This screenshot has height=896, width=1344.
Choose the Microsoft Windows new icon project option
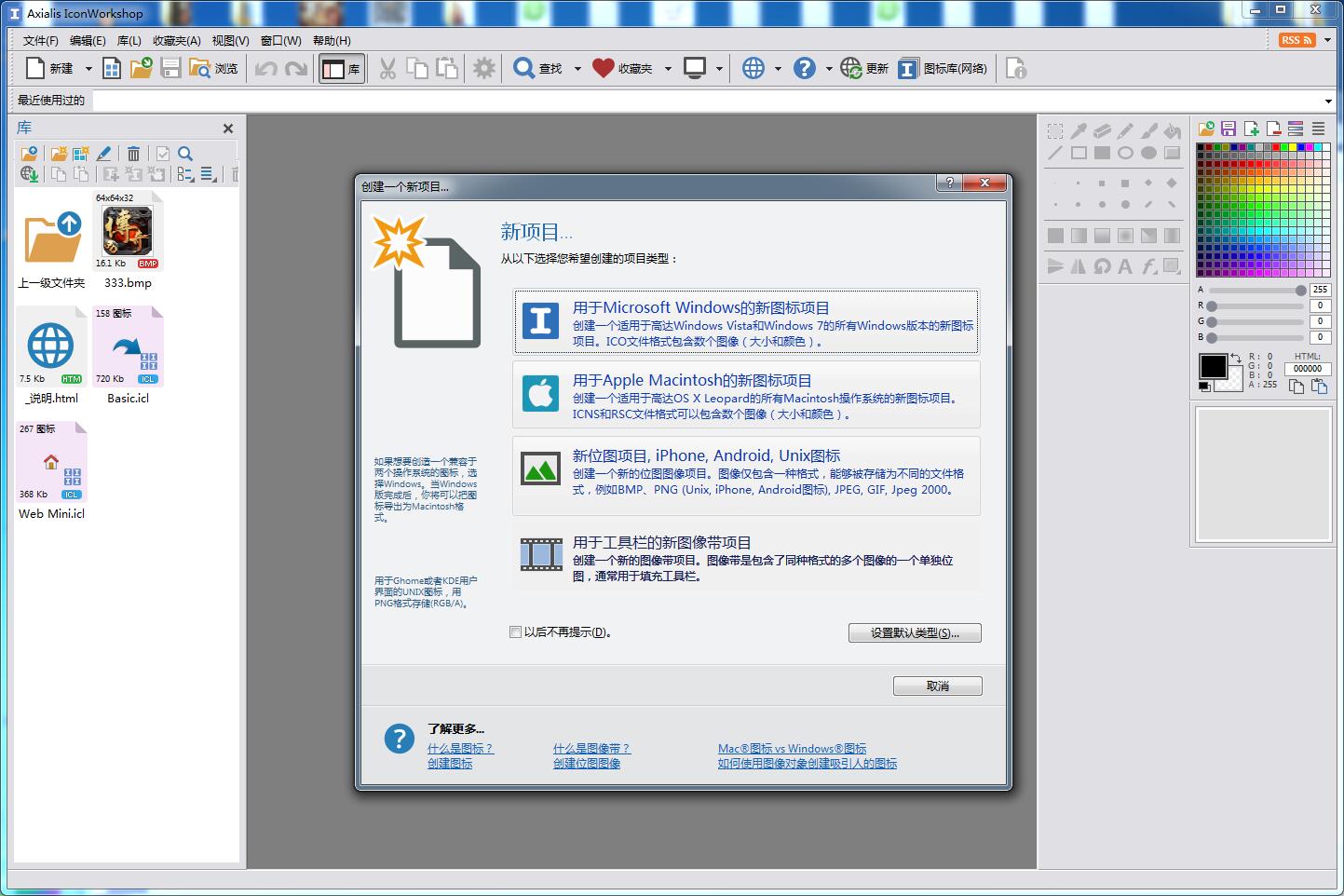tap(746, 322)
